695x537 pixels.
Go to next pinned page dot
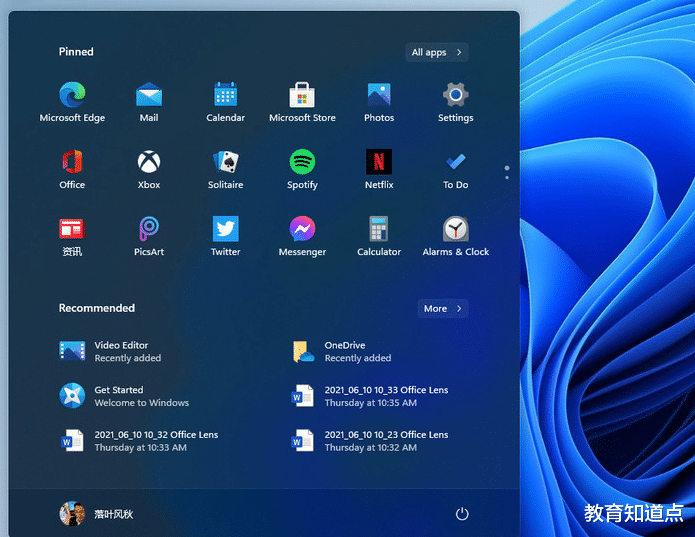[x=507, y=178]
